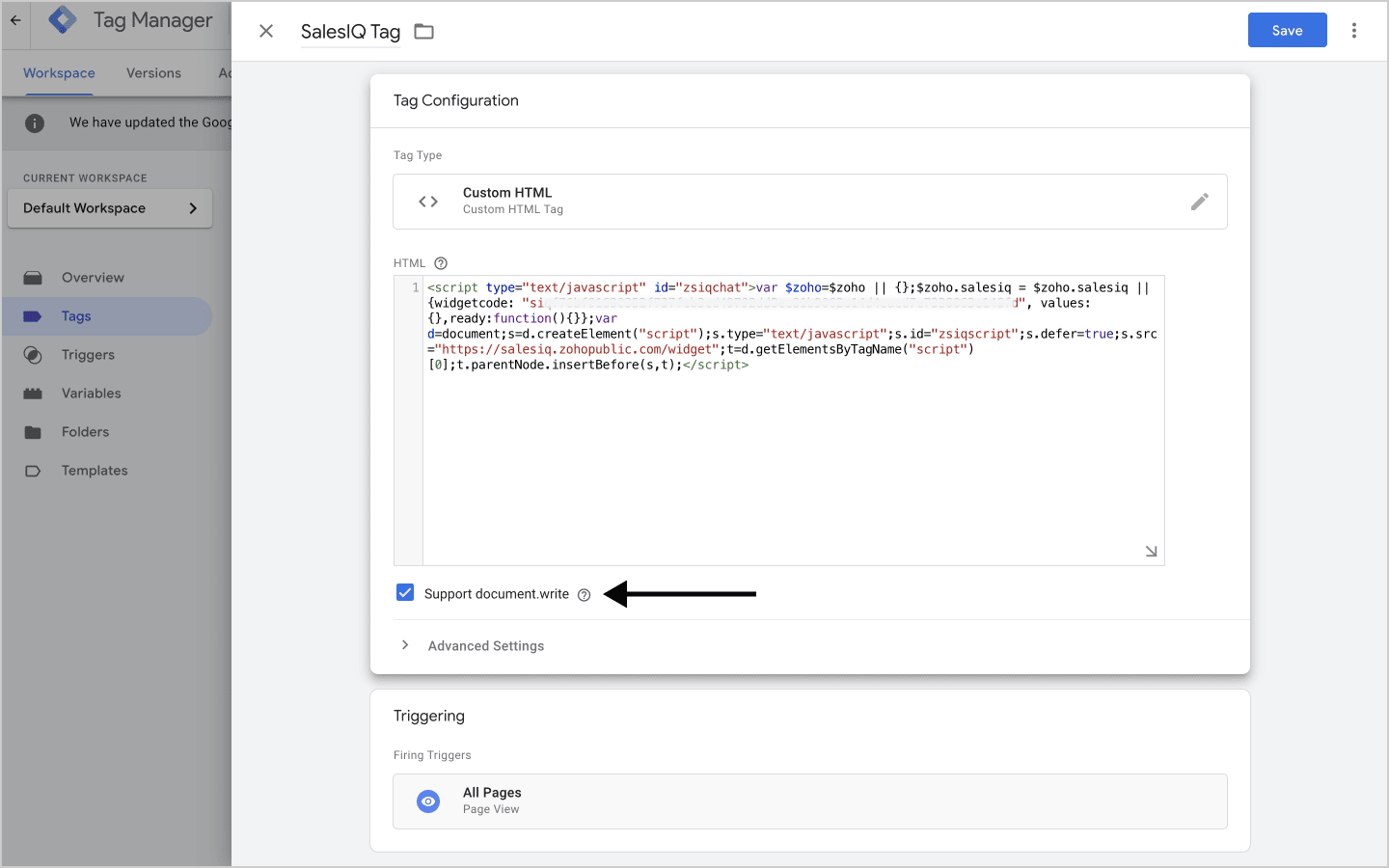Click line number 1 in code gutter

pos(416,287)
